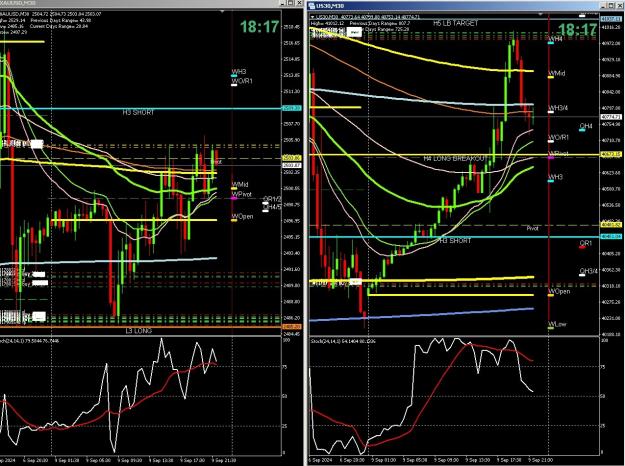
Task: Select the Stoch(24,14,1) indicator label in XAUUSD window
Action: click(29, 341)
